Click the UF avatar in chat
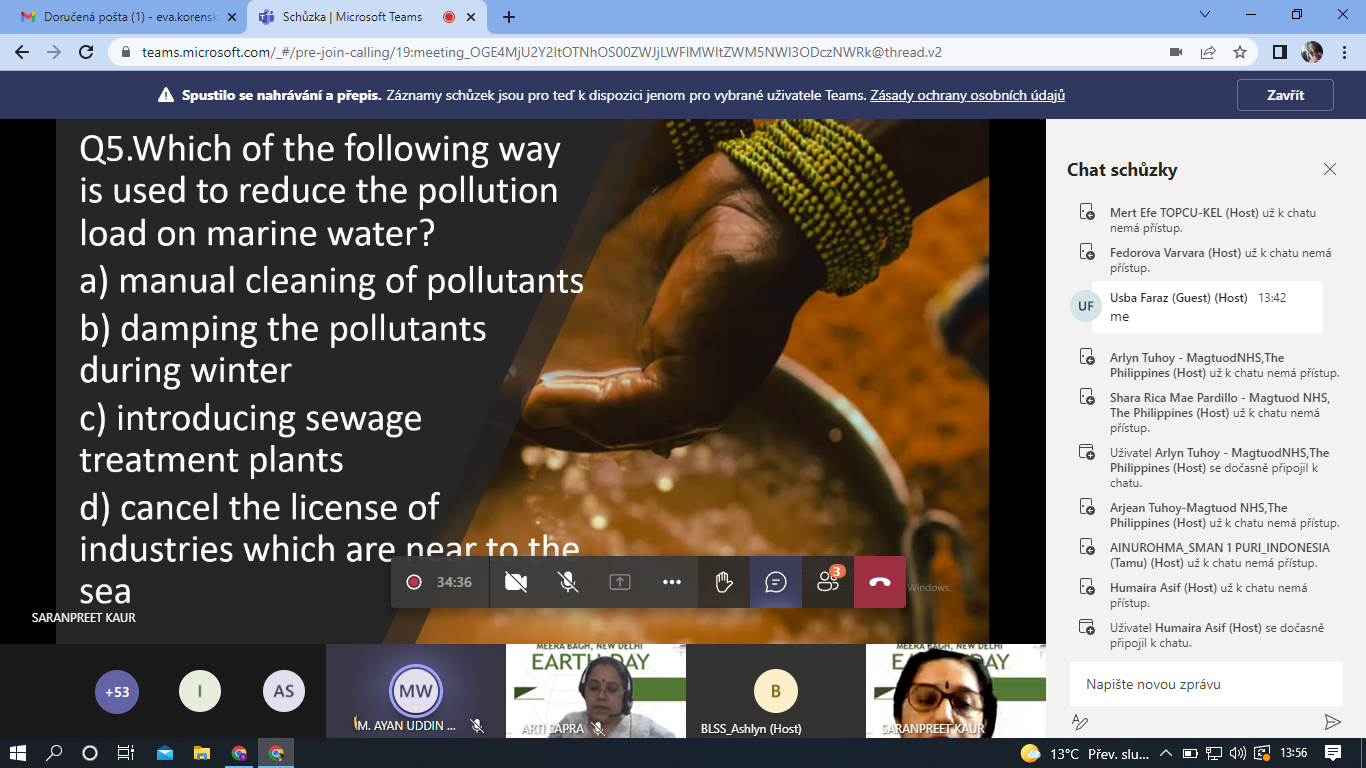 1085,306
